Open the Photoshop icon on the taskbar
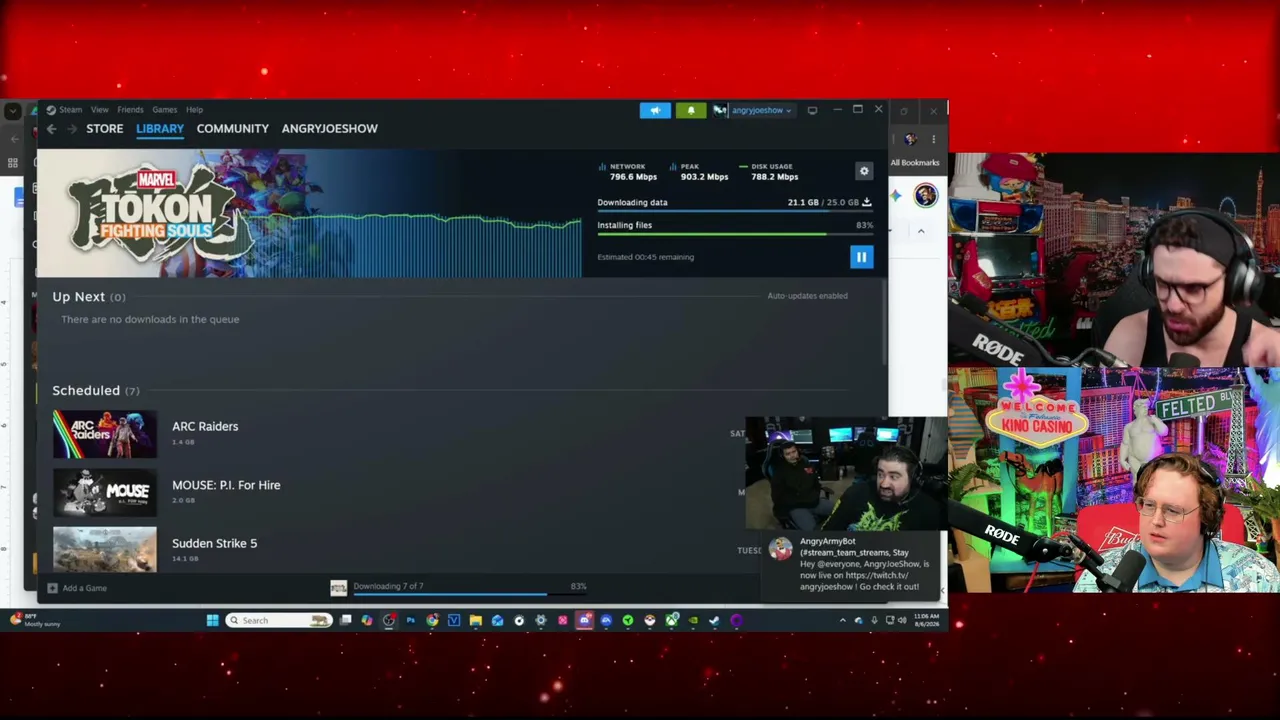Screen dimensions: 1280x720 [410, 620]
